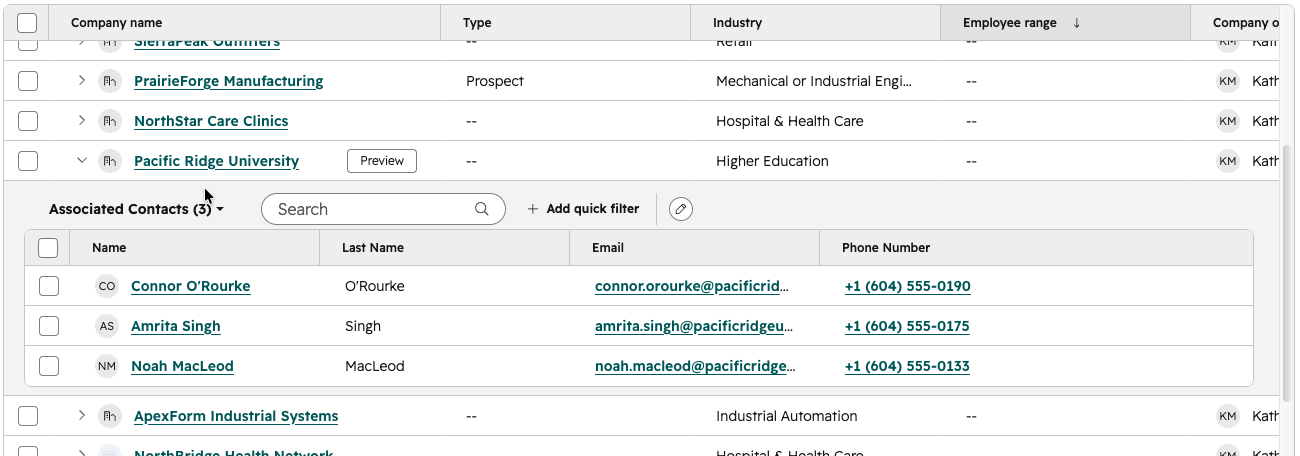Click the amrita.singh email link

coord(694,326)
